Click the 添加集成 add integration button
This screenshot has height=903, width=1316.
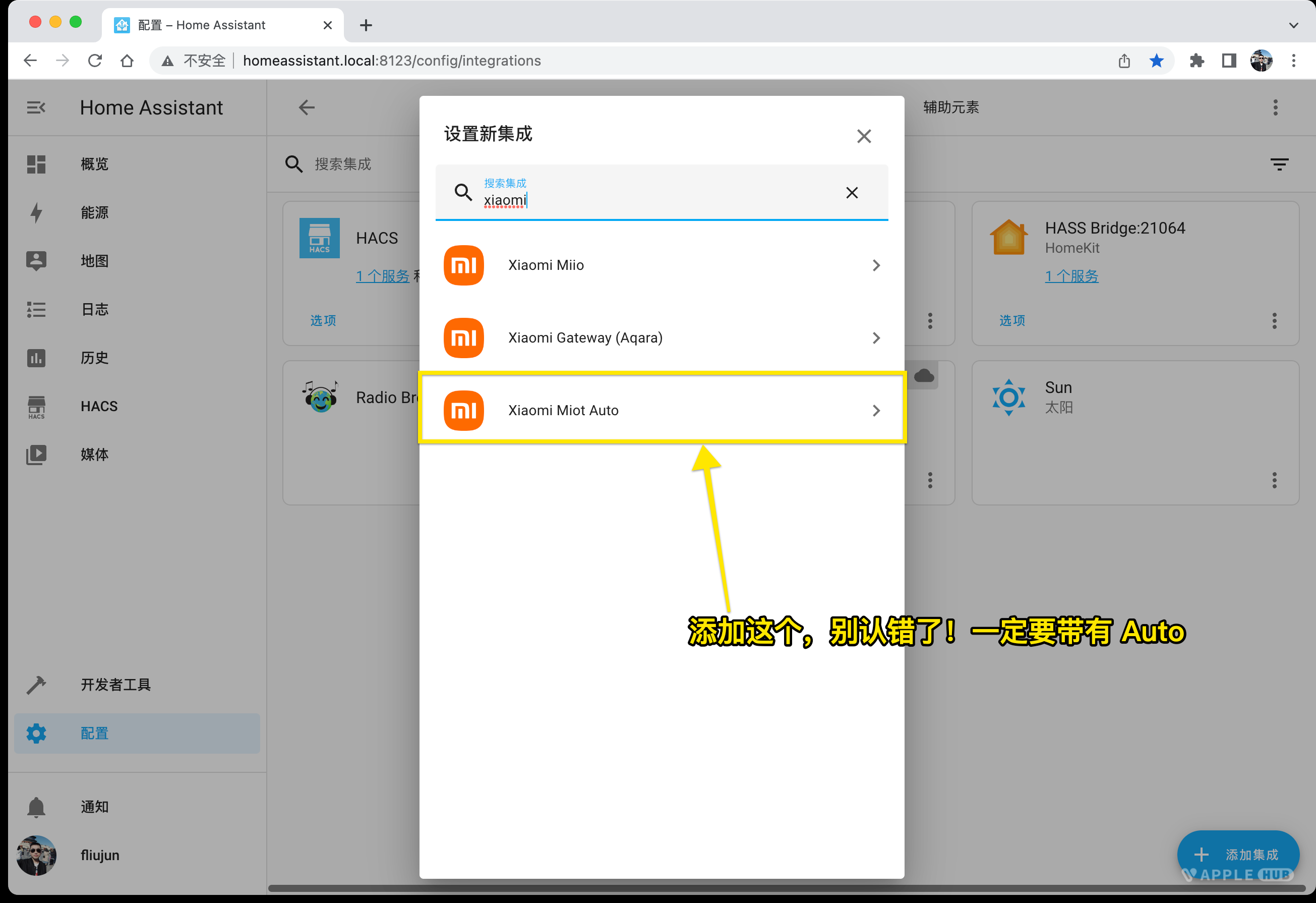pos(1237,854)
